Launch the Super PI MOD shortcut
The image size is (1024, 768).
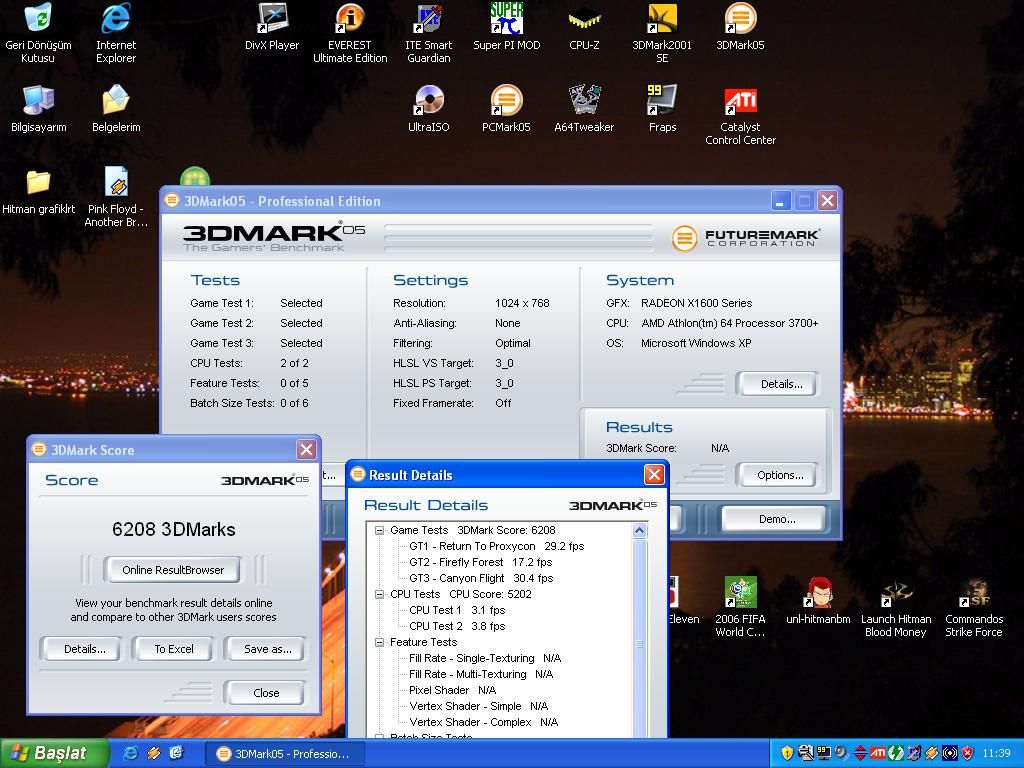click(x=507, y=27)
